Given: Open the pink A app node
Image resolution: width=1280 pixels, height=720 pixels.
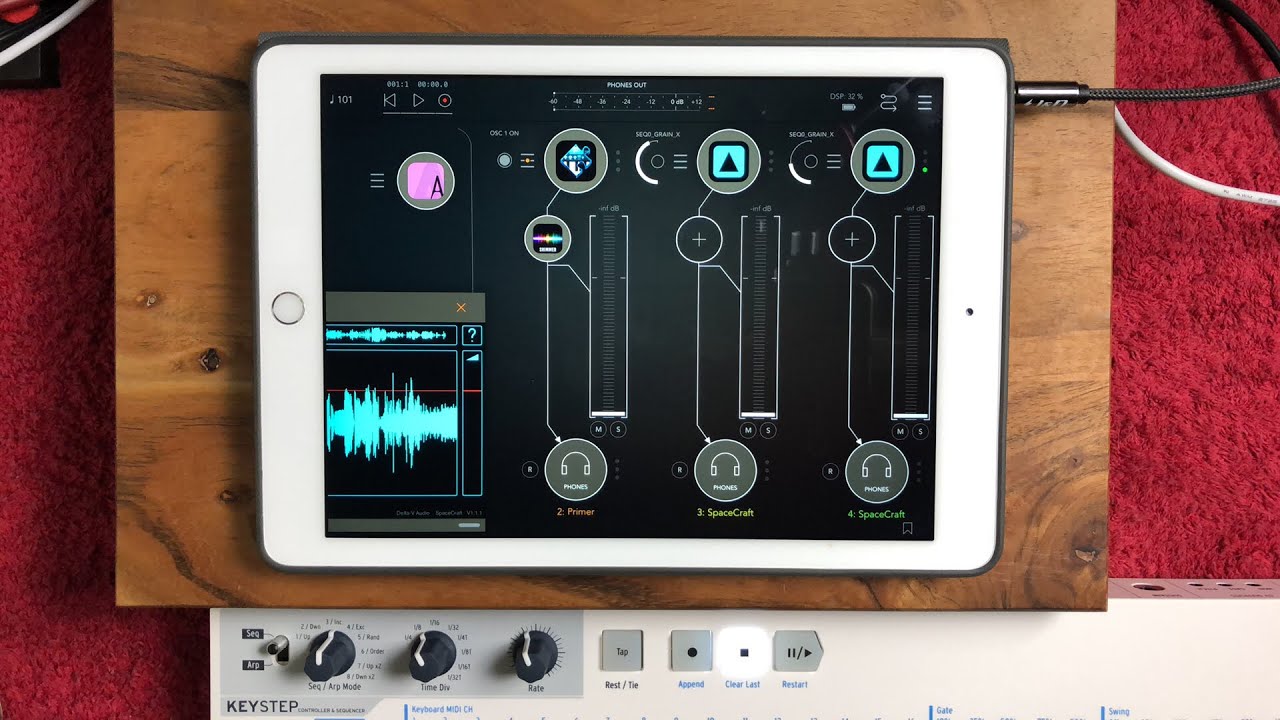Looking at the screenshot, I should (x=426, y=181).
